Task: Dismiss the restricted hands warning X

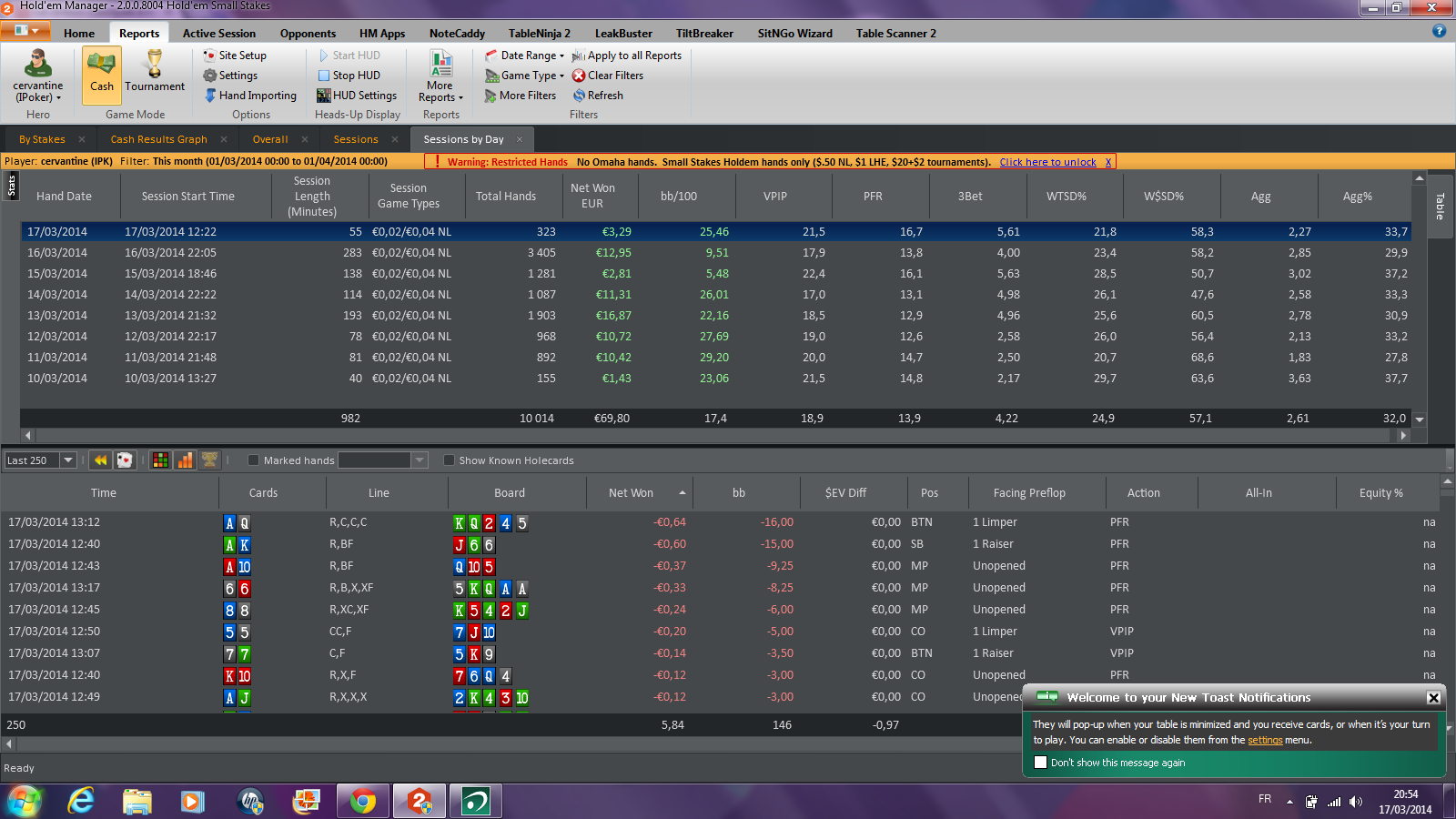Action: [1108, 162]
